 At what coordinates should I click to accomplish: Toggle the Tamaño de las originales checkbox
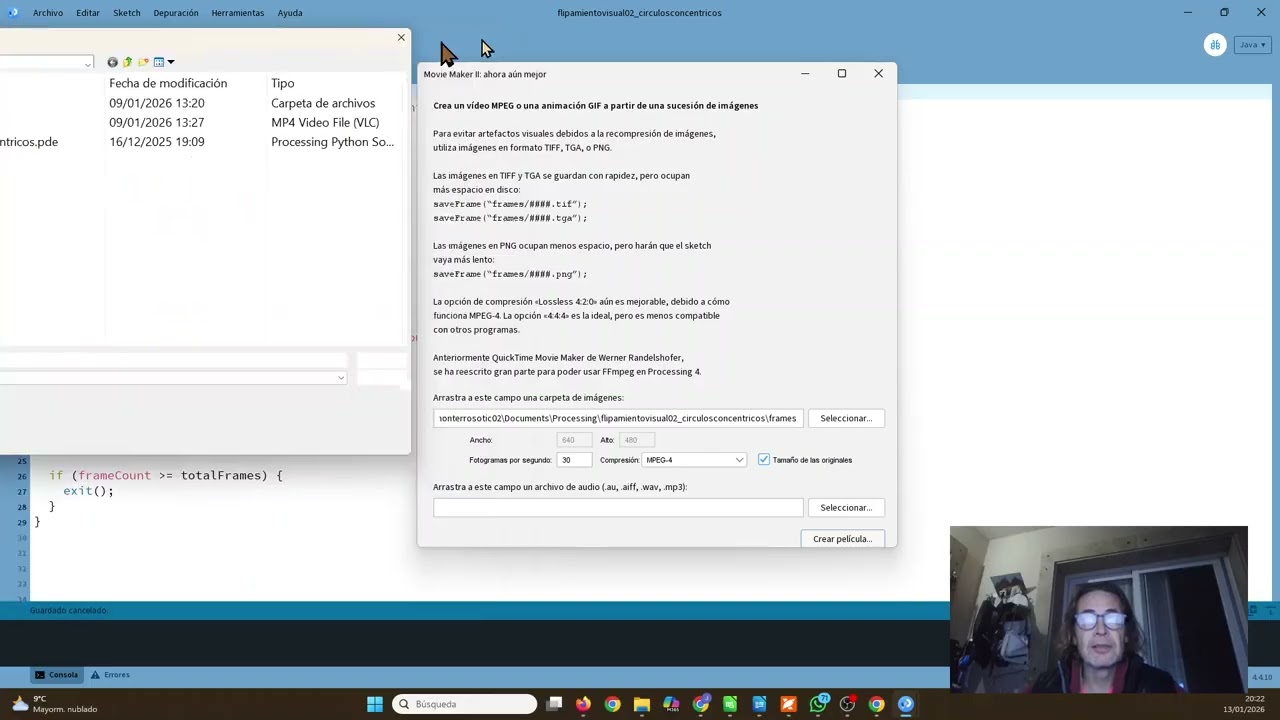click(x=764, y=460)
